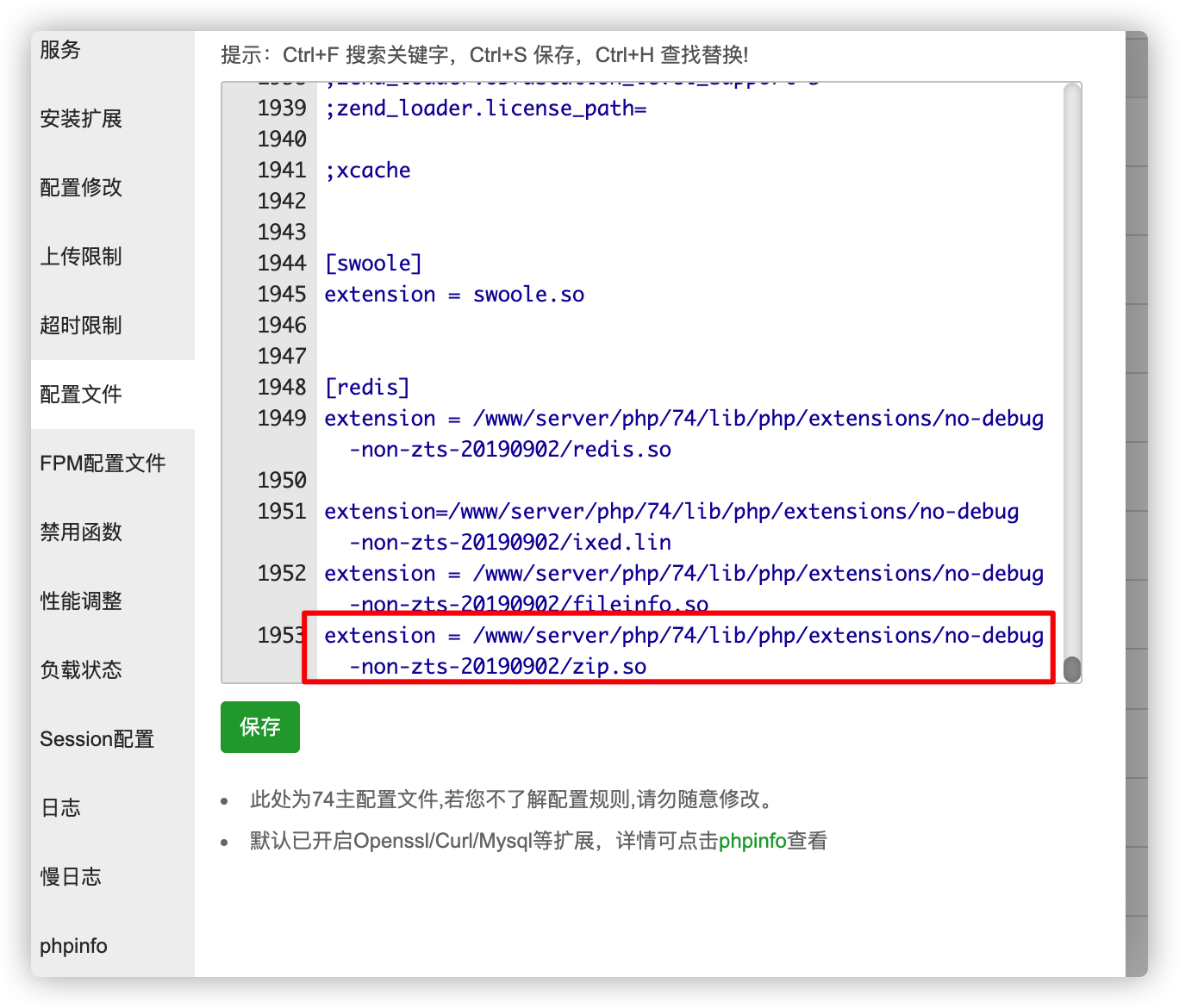The width and height of the screenshot is (1179, 1008).
Task: Open the 安装扩展 section
Action: pos(79,119)
